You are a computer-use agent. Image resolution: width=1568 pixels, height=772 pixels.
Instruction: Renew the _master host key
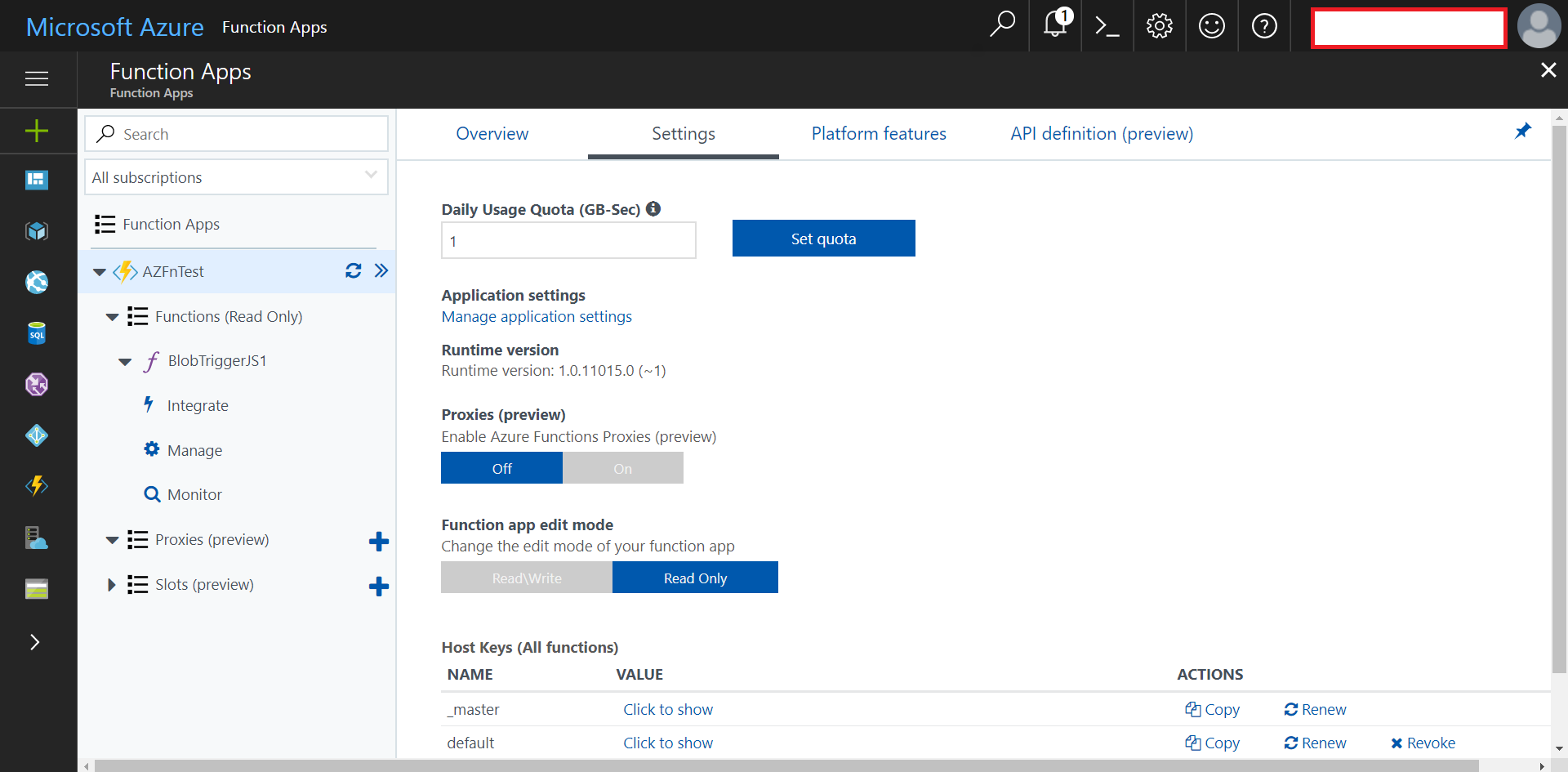[1315, 709]
